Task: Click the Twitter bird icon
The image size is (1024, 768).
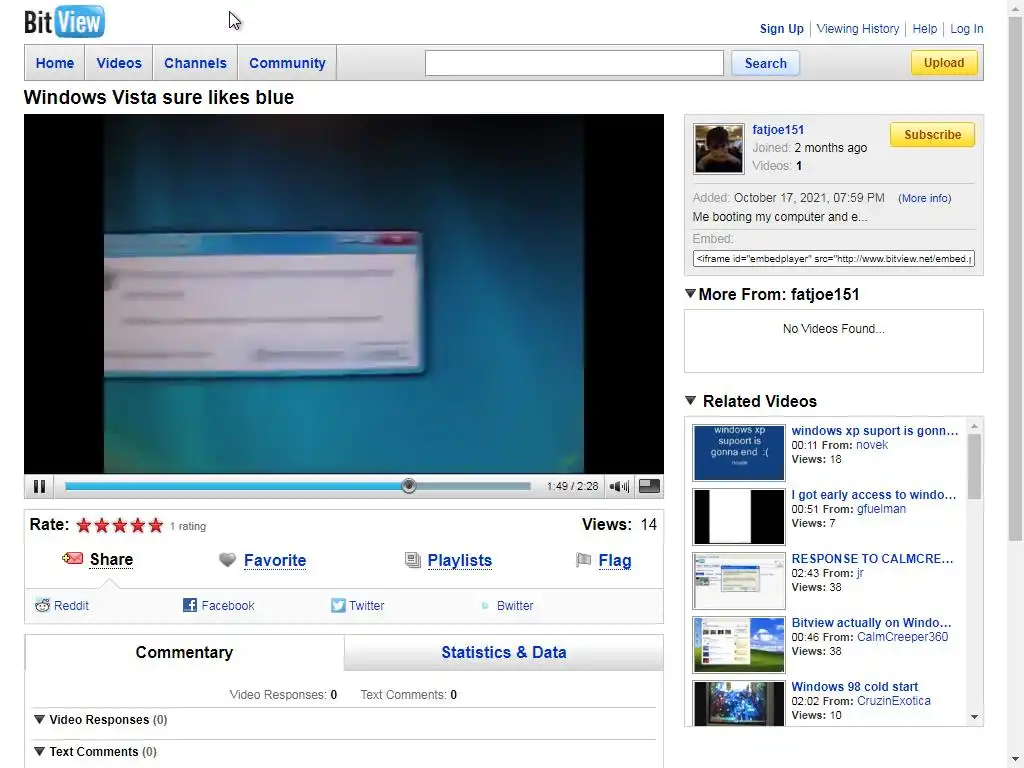Action: click(x=338, y=605)
